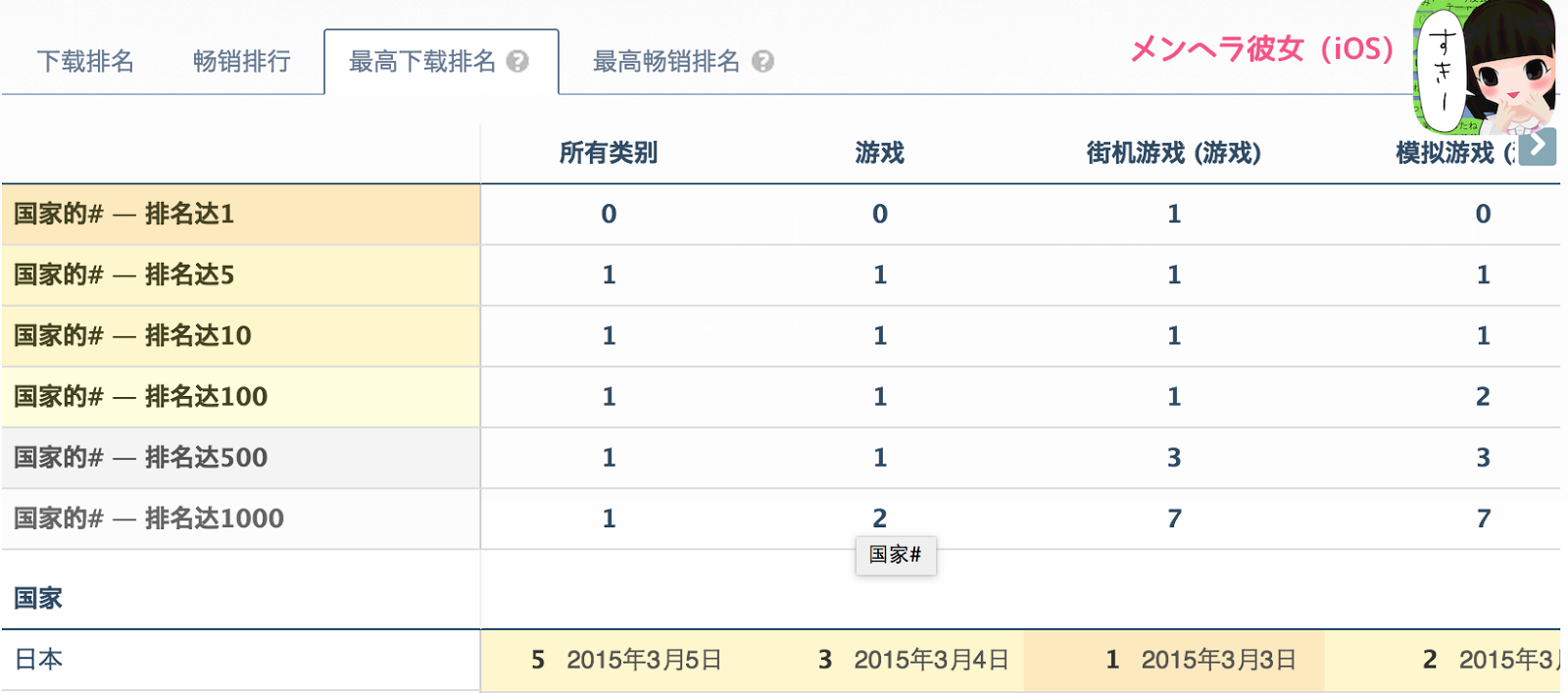Click the 日本 模拟游戏 rank 2 cell
This screenshot has width=1568, height=693.
1443,660
